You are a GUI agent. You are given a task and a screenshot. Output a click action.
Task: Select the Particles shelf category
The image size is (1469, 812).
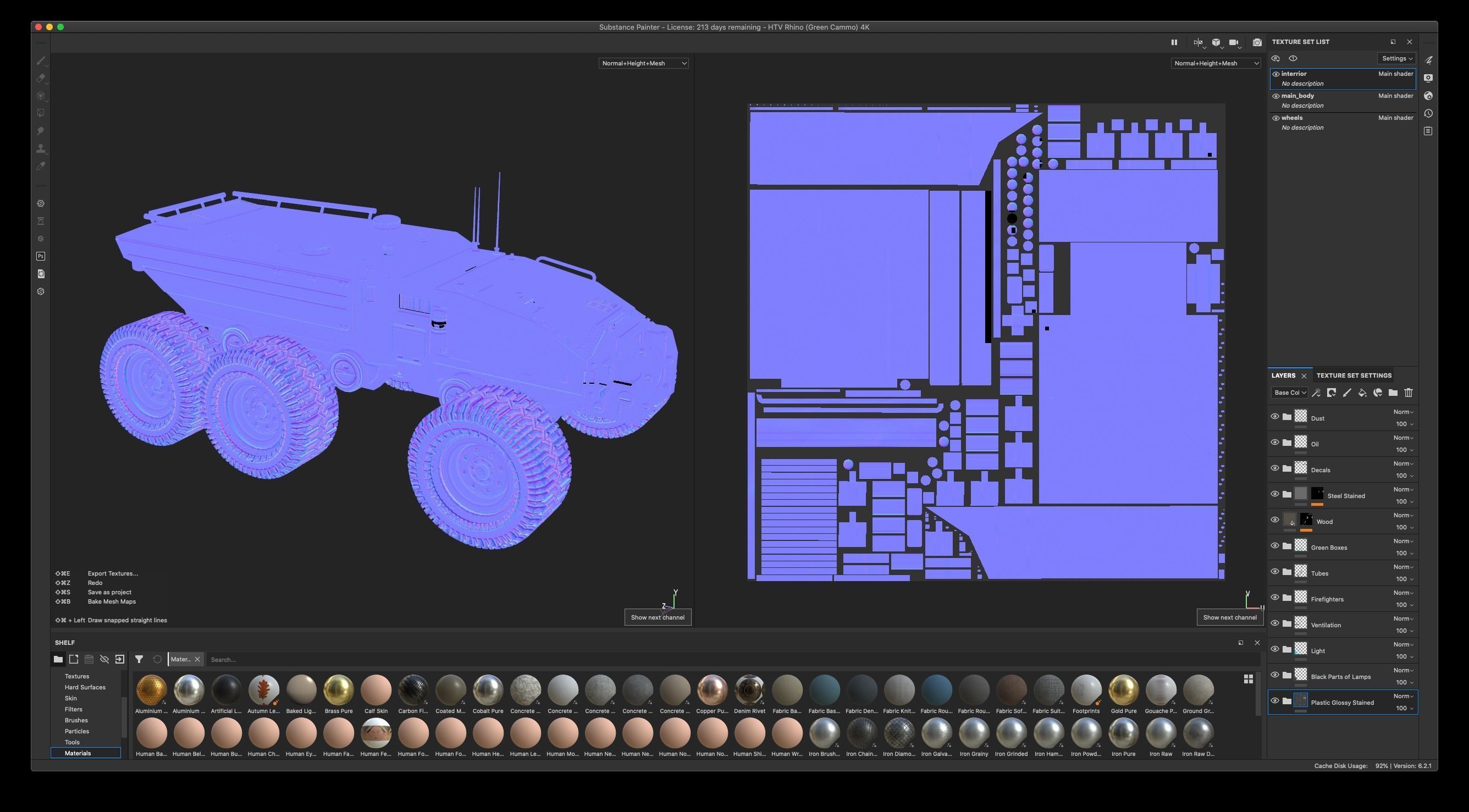(76, 731)
